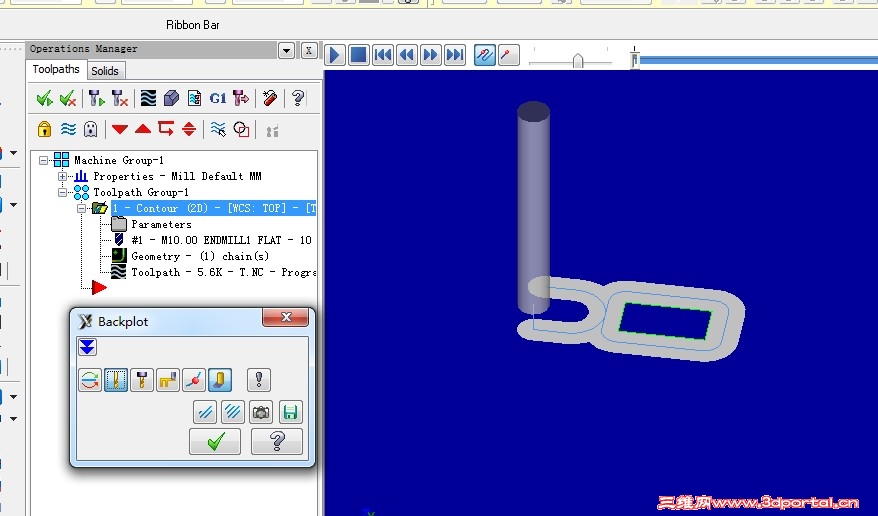Verify selected operations cube icon

point(171,98)
